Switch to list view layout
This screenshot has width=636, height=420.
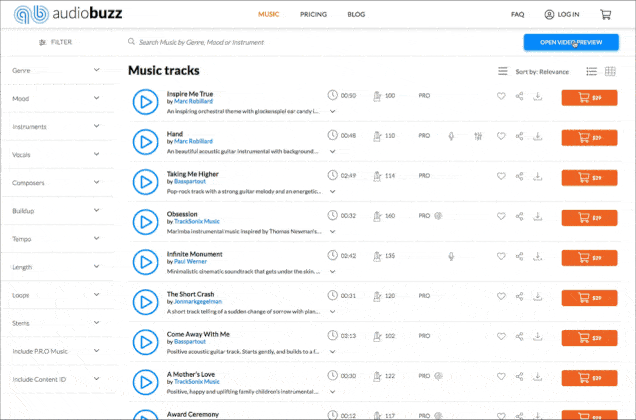592,71
